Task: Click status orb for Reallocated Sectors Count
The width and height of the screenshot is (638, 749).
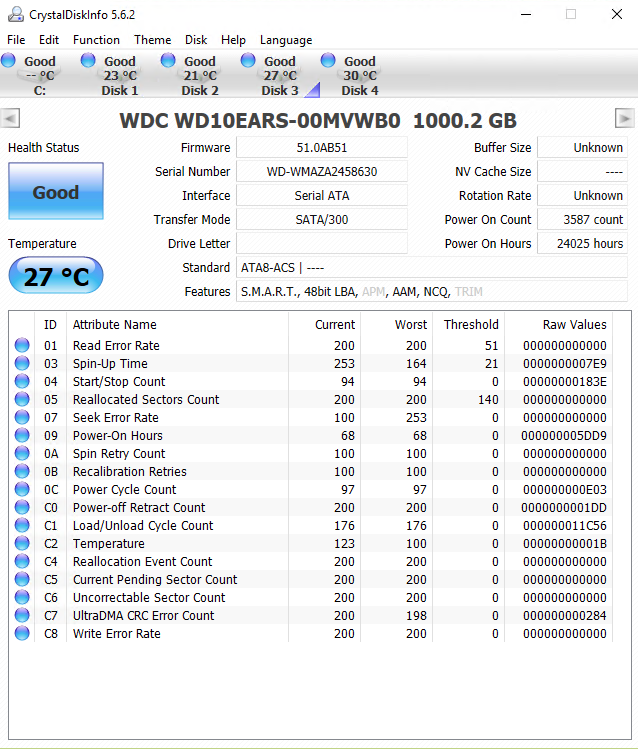Action: 22,399
